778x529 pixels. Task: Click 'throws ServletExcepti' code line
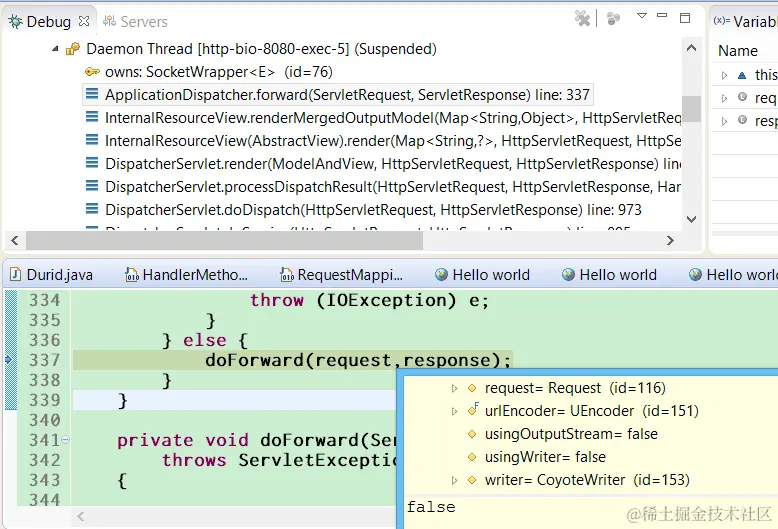[x=278, y=460]
